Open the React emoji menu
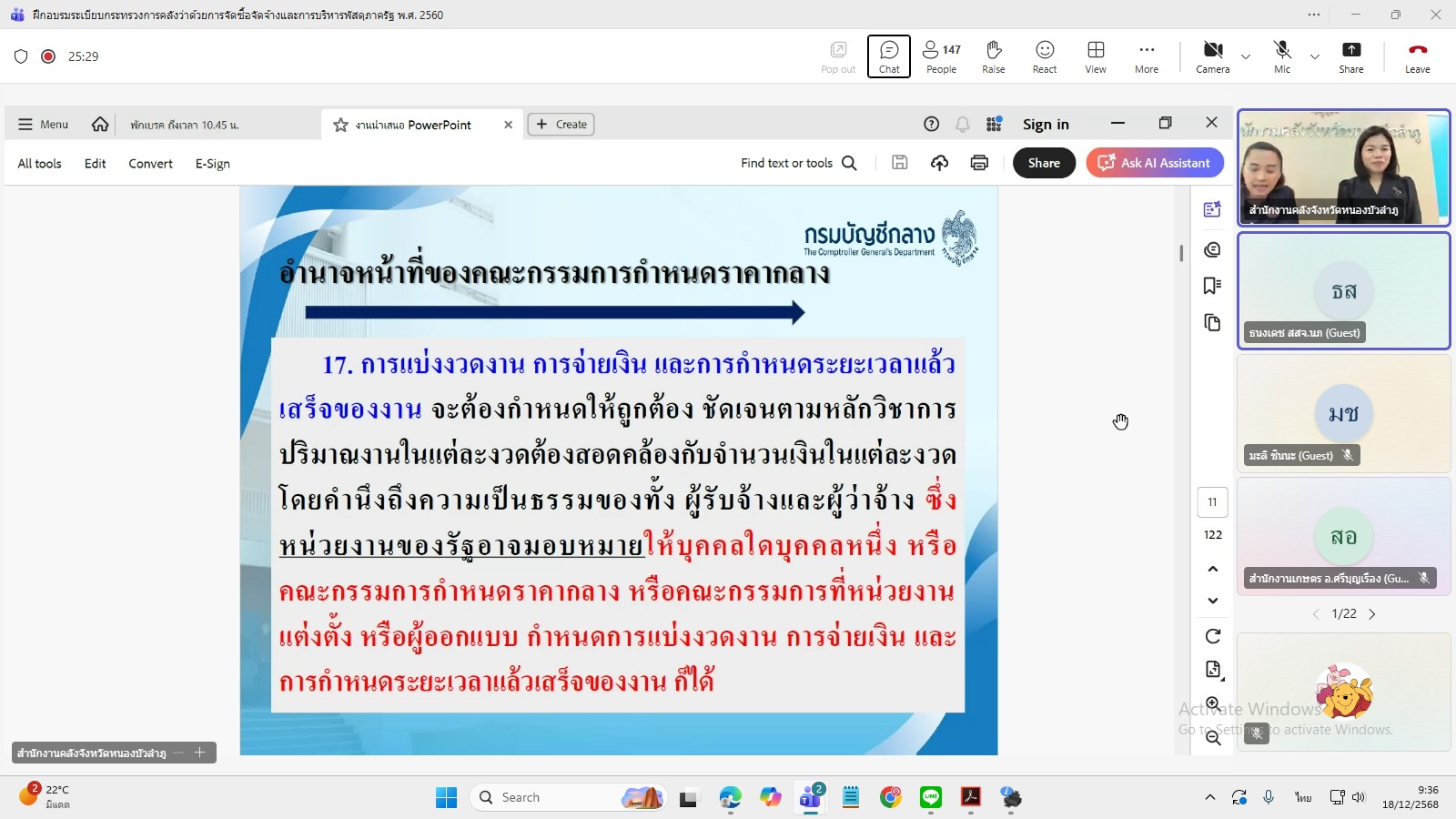This screenshot has width=1456, height=819. click(1044, 56)
